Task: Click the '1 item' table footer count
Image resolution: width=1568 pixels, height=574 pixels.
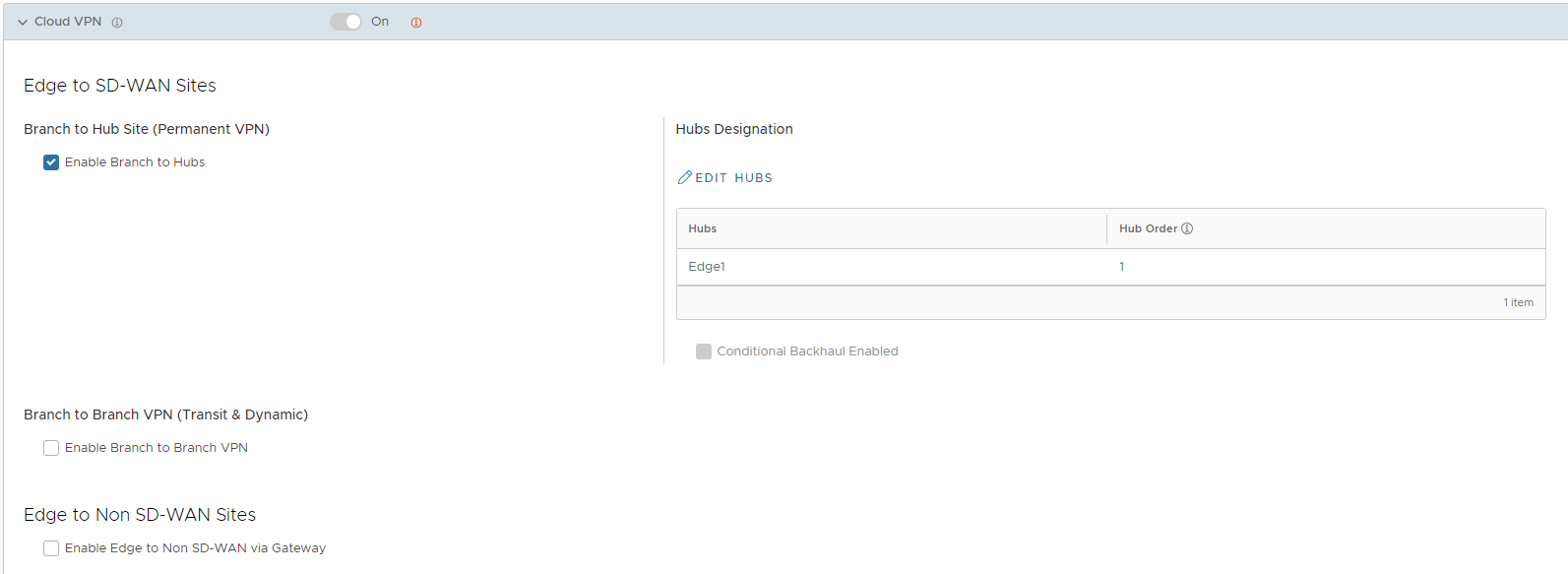Action: pos(1518,302)
